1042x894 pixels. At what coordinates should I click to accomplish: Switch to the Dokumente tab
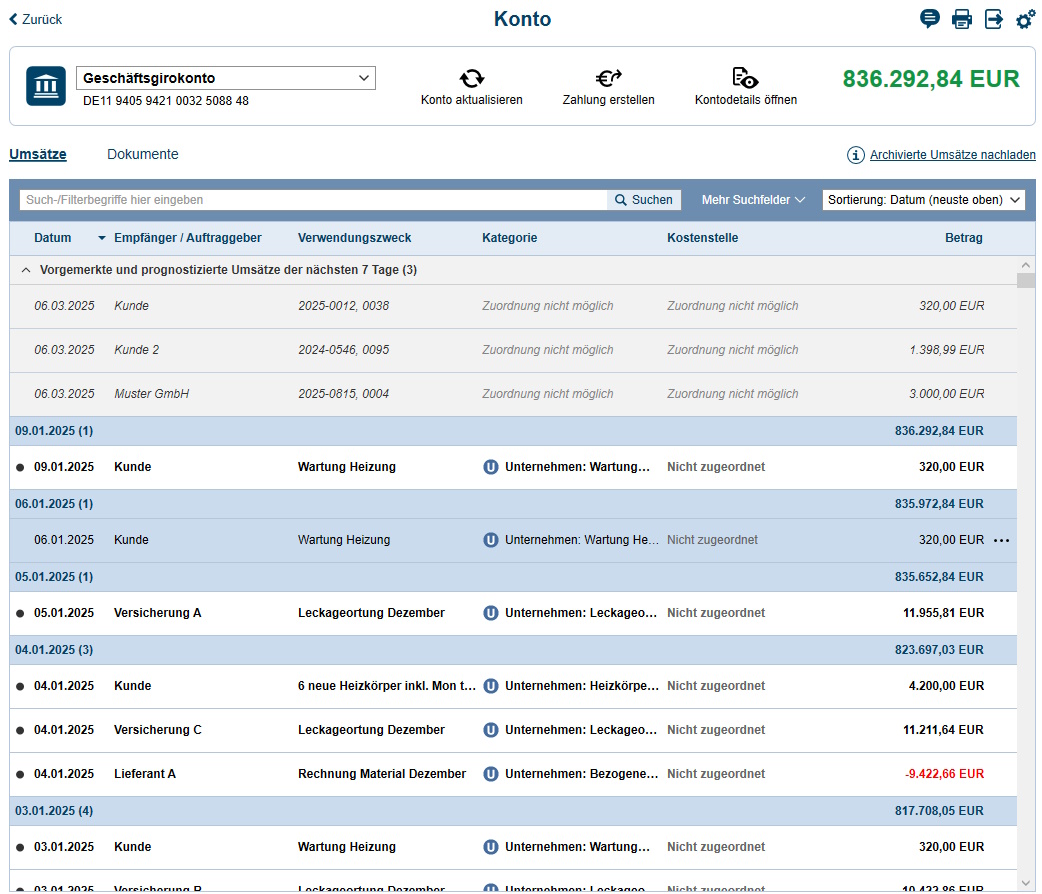pos(143,154)
